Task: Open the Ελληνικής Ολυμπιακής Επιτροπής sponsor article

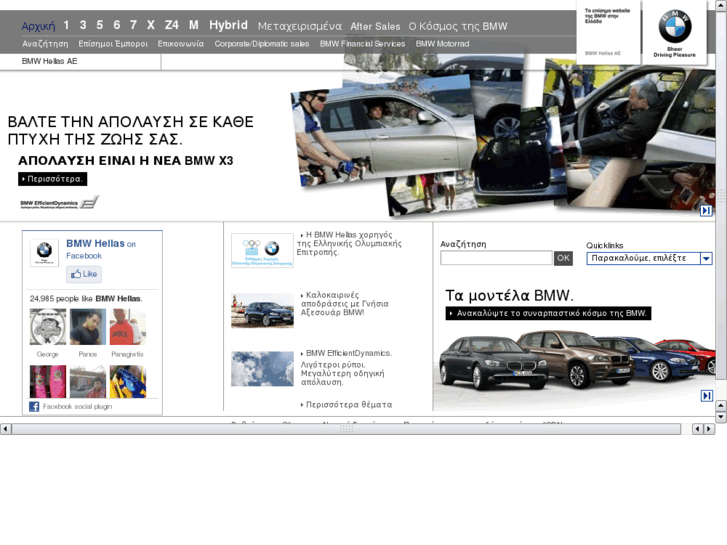Action: pyautogui.click(x=350, y=244)
